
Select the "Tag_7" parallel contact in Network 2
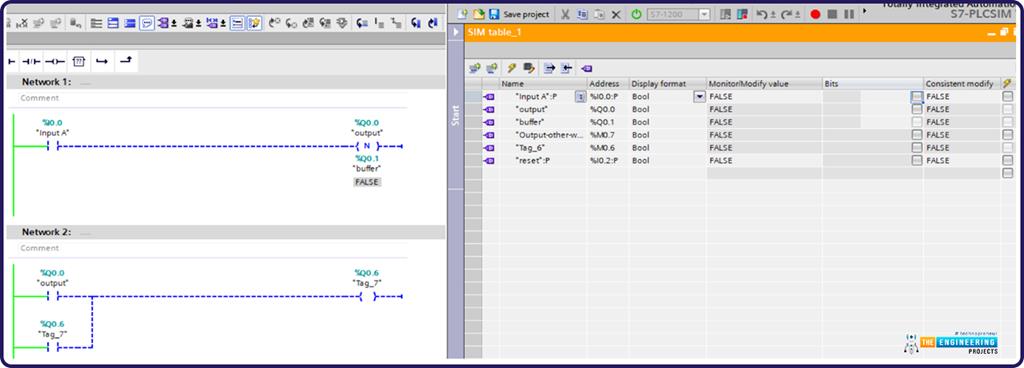tap(52, 347)
